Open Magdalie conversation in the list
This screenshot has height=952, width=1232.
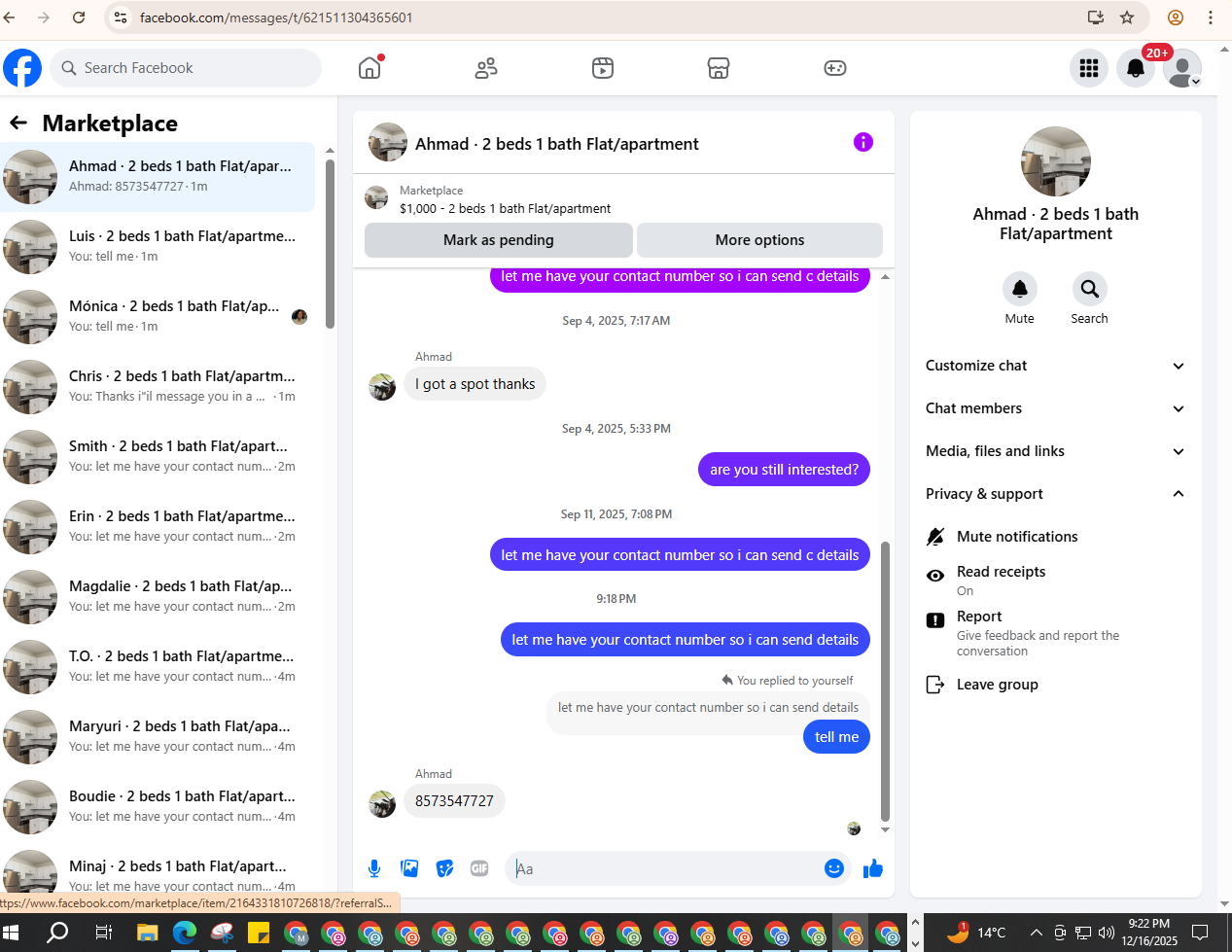pyautogui.click(x=158, y=596)
